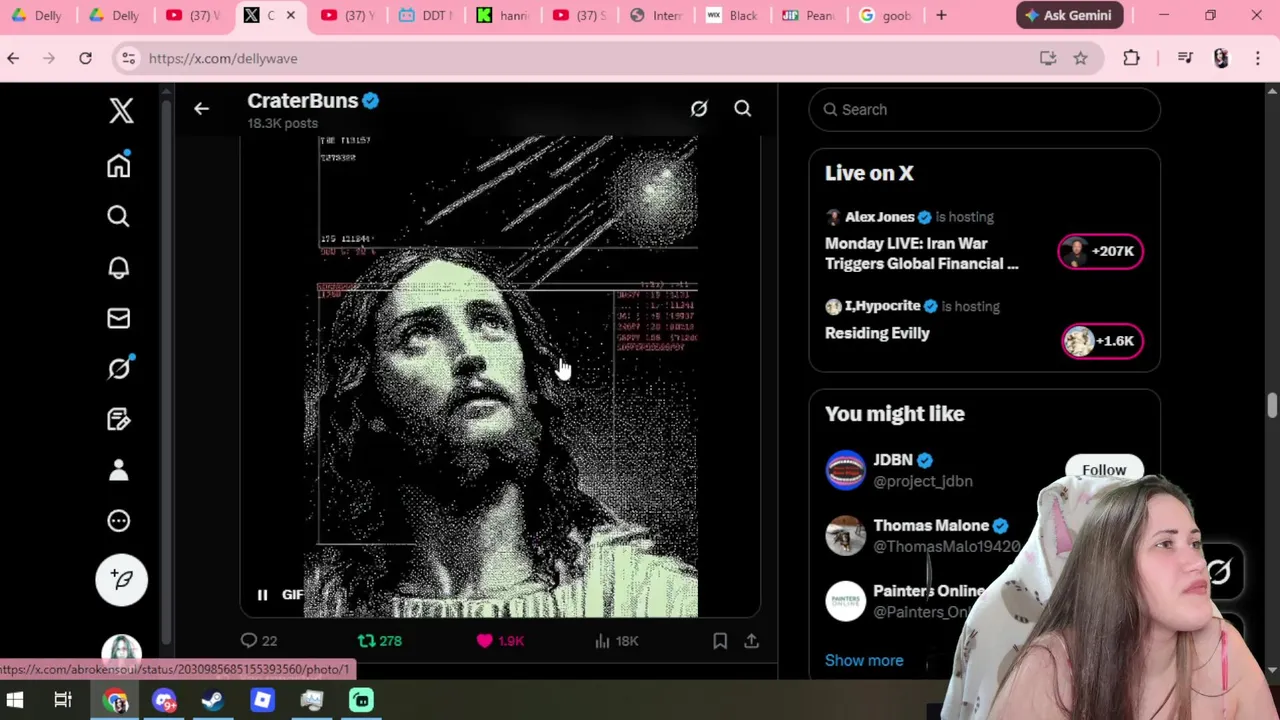Image resolution: width=1280 pixels, height=720 pixels.
Task: Show more suggested accounts
Action: click(864, 660)
